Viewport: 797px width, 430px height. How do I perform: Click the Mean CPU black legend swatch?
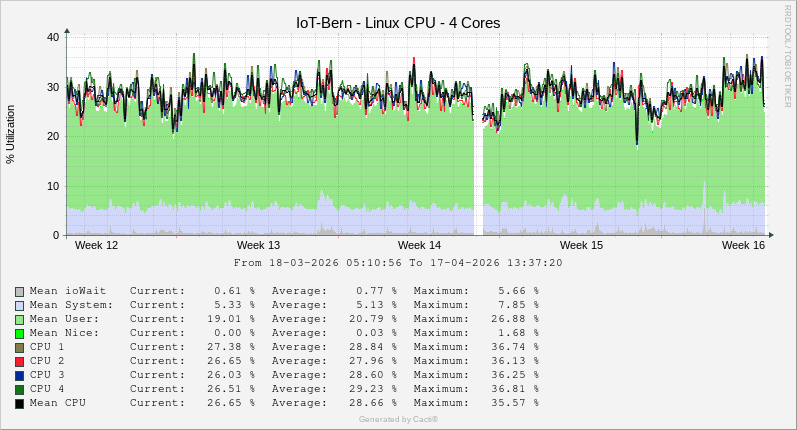point(19,403)
